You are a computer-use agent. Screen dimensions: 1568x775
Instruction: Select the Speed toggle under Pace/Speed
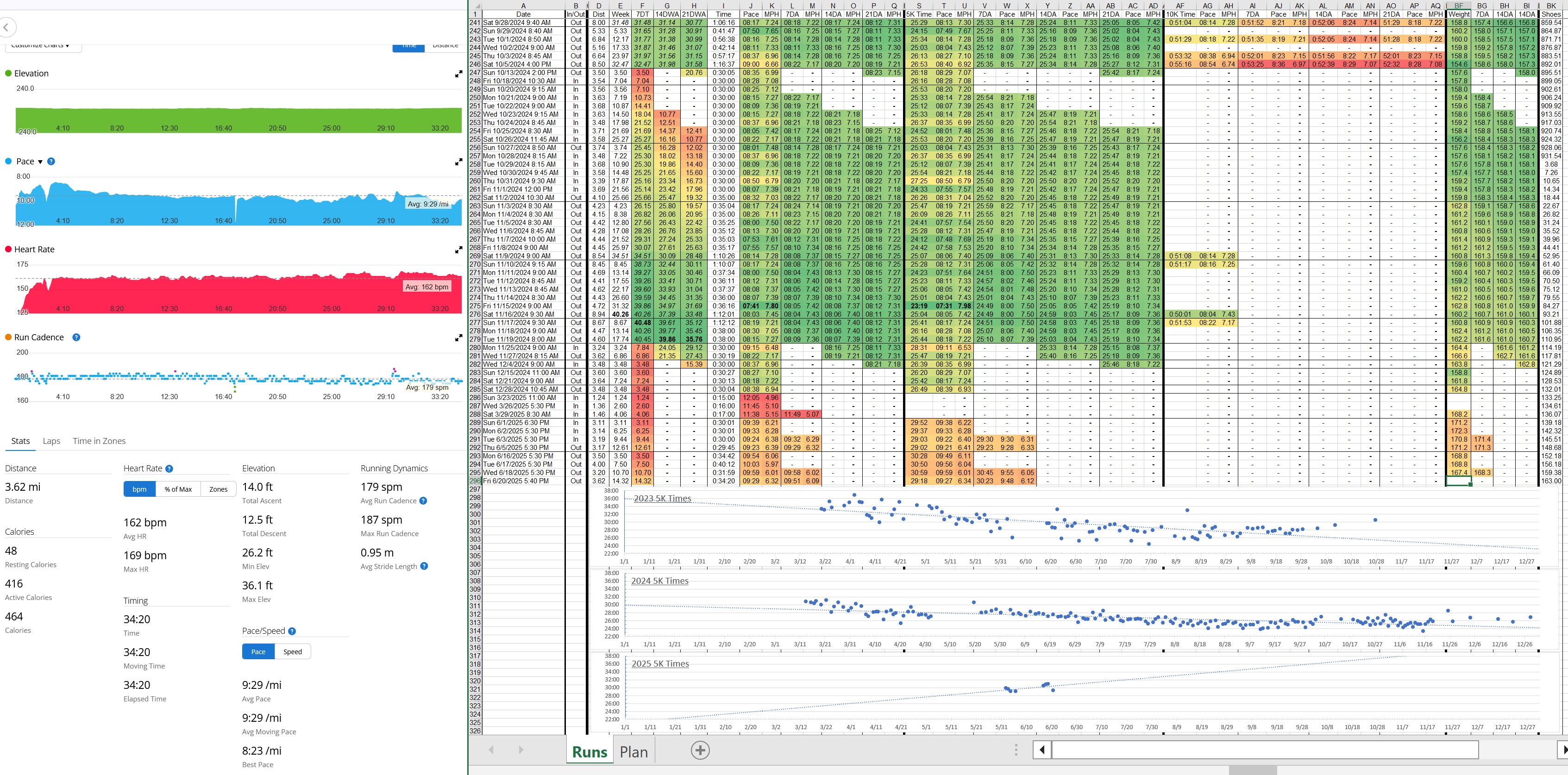pos(292,651)
